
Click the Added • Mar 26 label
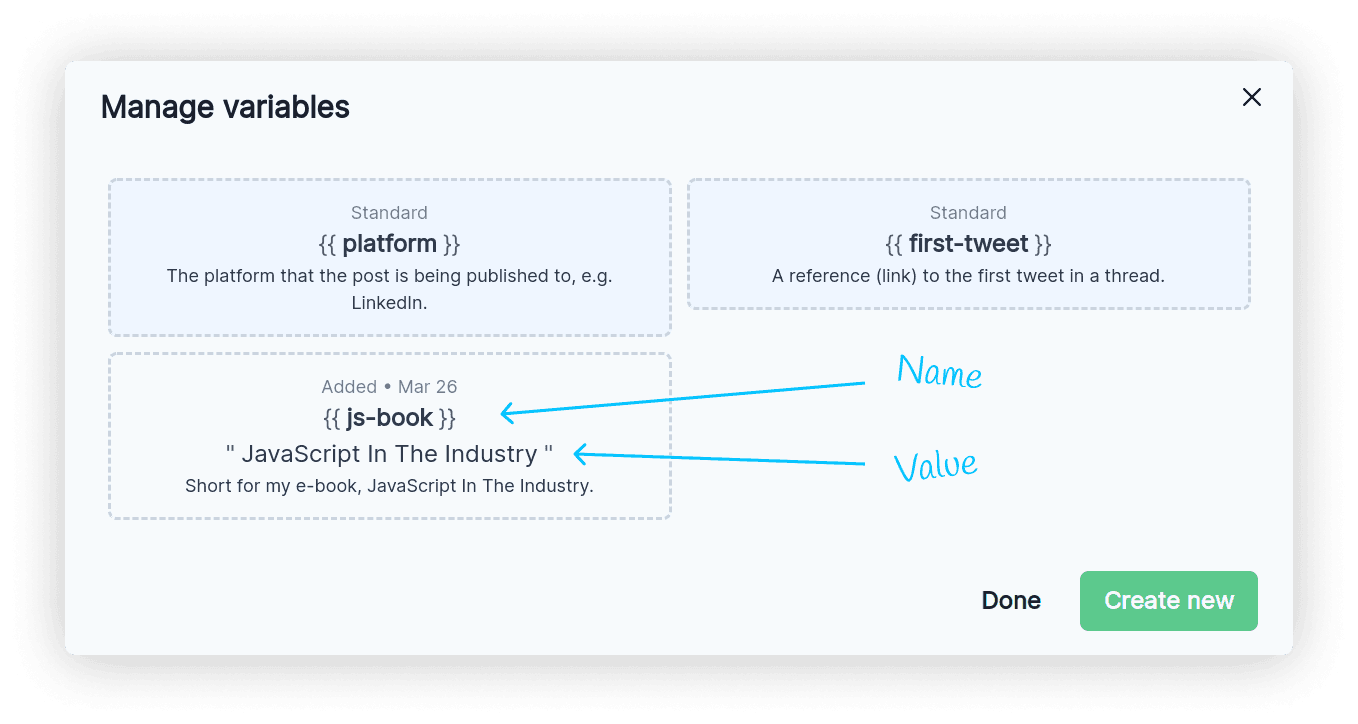(390, 387)
